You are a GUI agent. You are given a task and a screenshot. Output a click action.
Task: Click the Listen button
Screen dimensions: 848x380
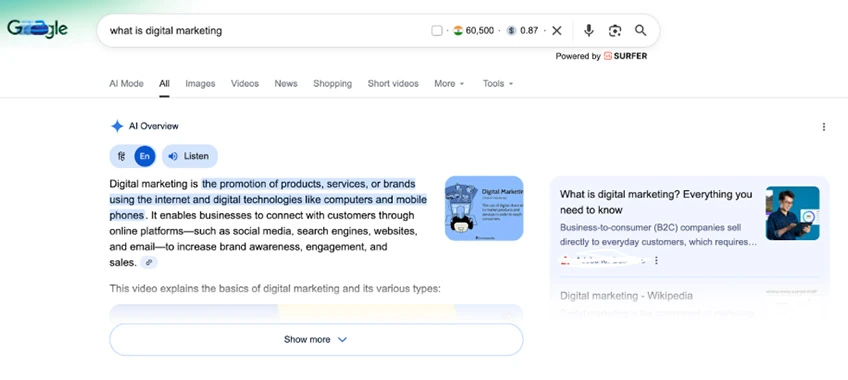click(x=190, y=156)
